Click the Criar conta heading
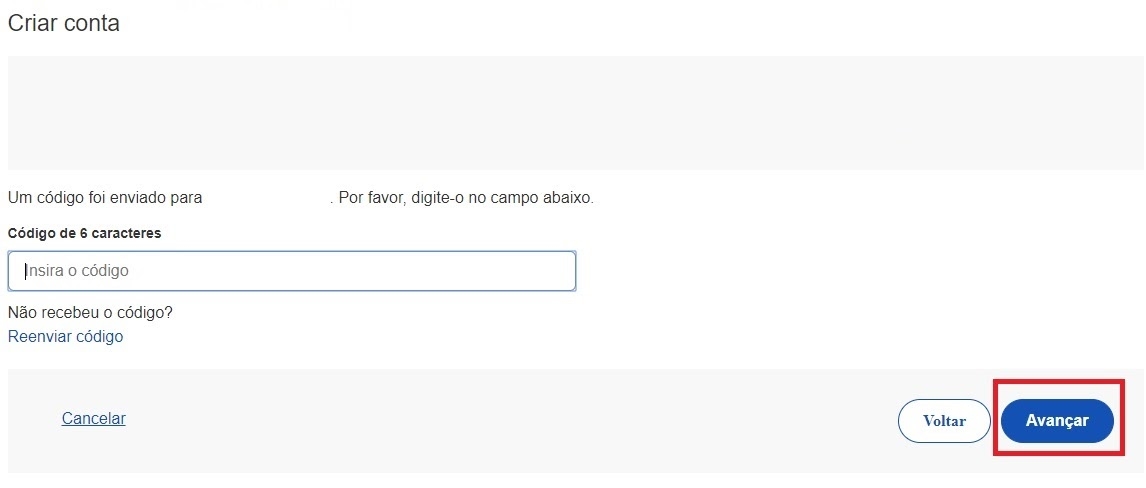The width and height of the screenshot is (1146, 488). [64, 24]
